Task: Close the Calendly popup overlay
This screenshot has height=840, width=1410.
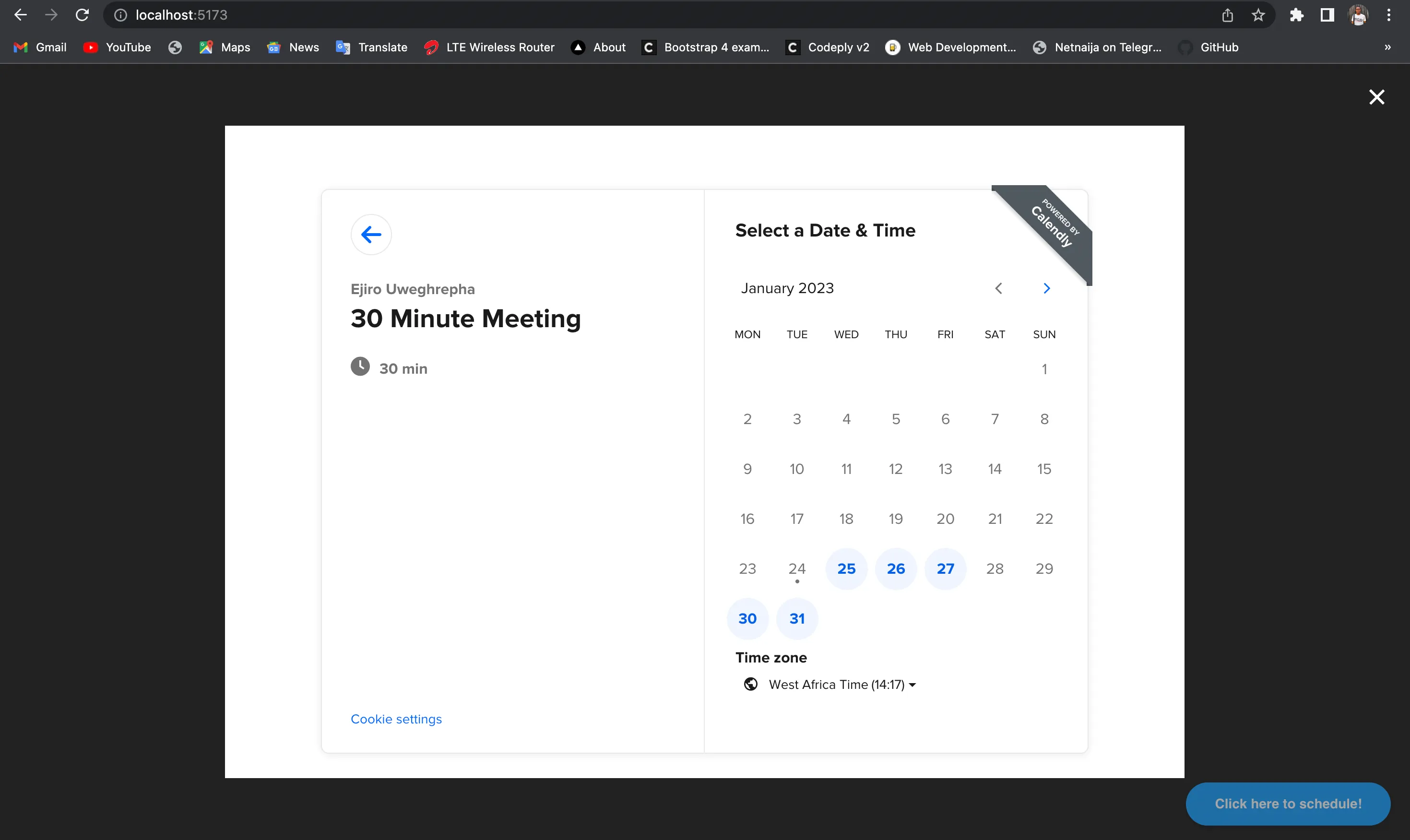Action: coord(1376,97)
